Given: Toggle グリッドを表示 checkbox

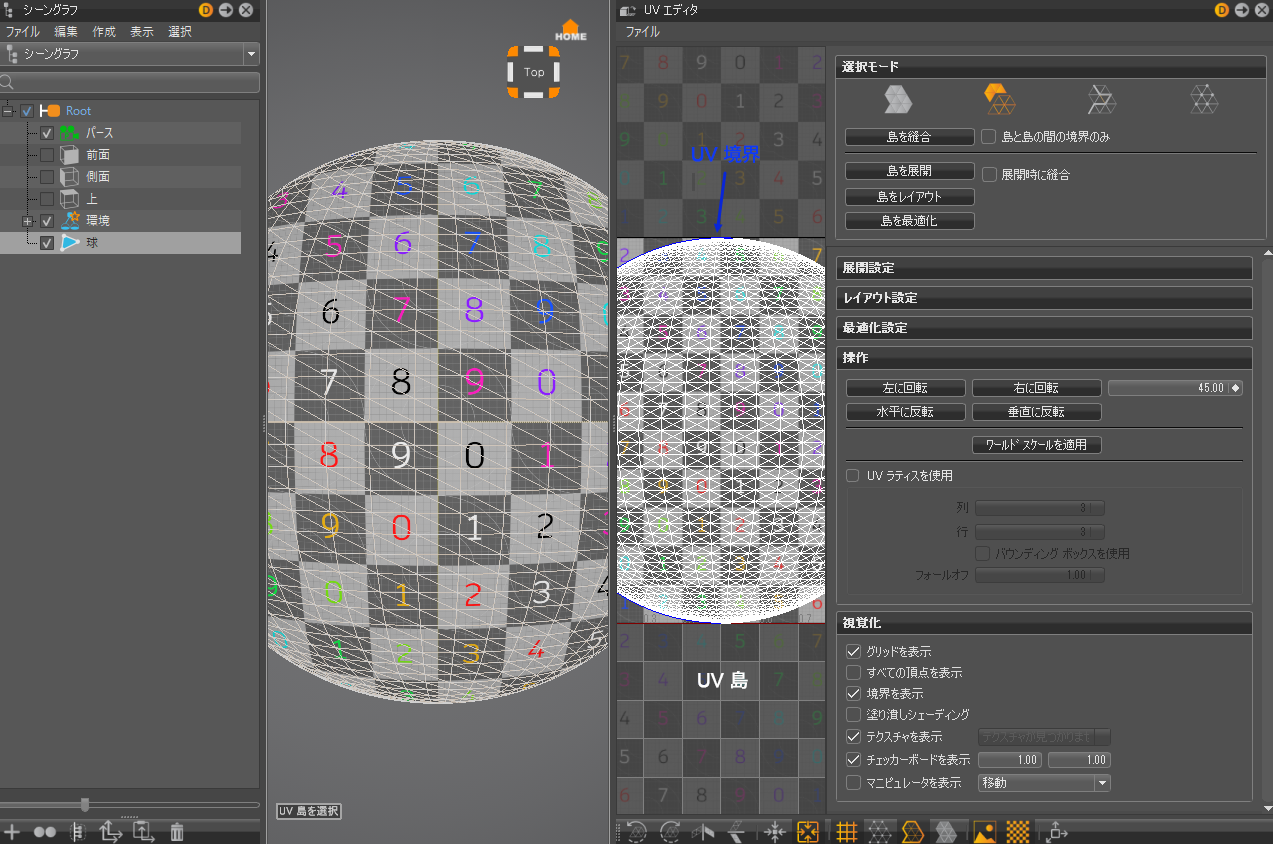Looking at the screenshot, I should 853,652.
